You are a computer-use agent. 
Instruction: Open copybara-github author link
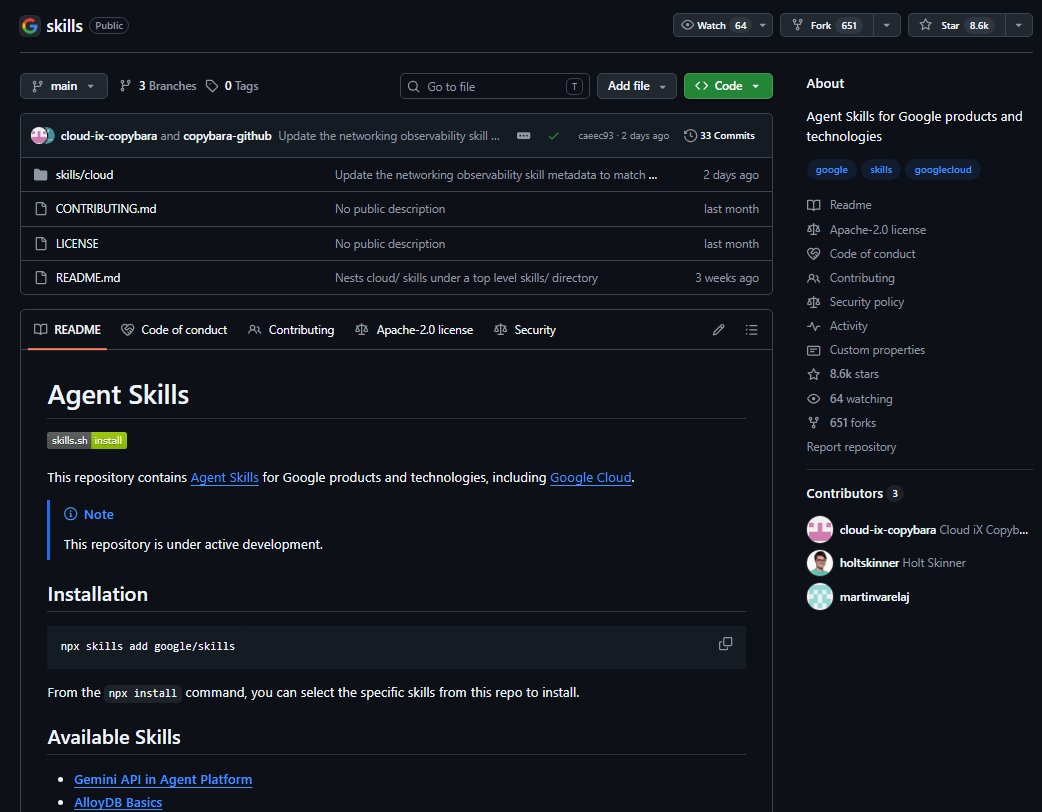227,136
